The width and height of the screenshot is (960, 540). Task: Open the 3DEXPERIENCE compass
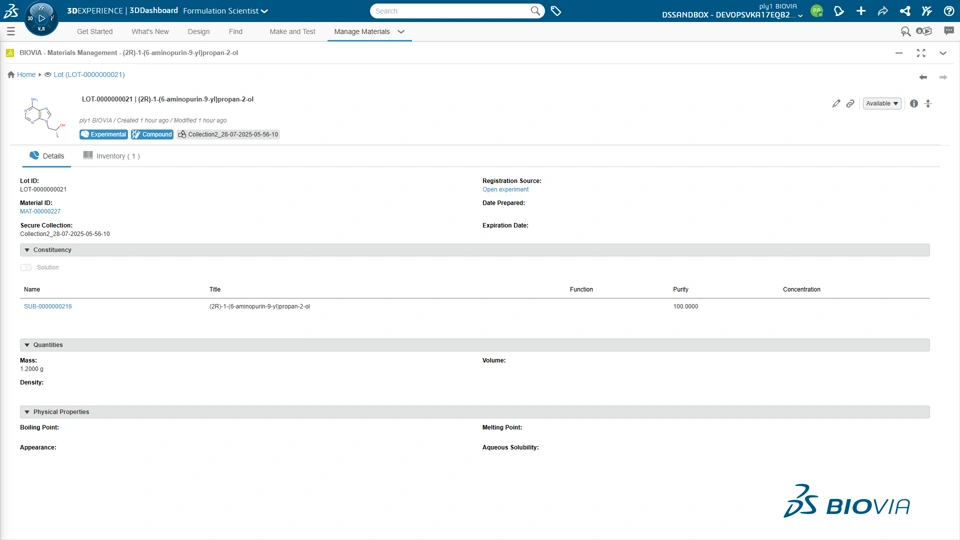click(41, 18)
